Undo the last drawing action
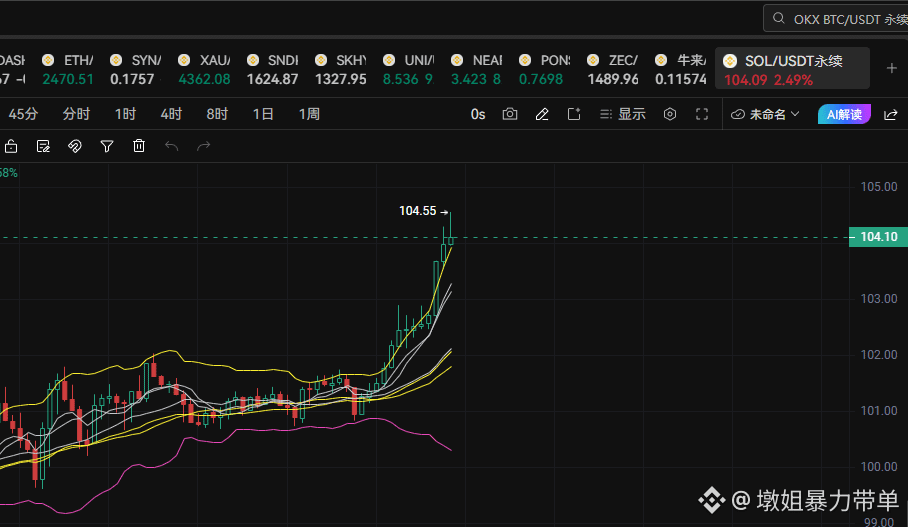 pyautogui.click(x=171, y=146)
